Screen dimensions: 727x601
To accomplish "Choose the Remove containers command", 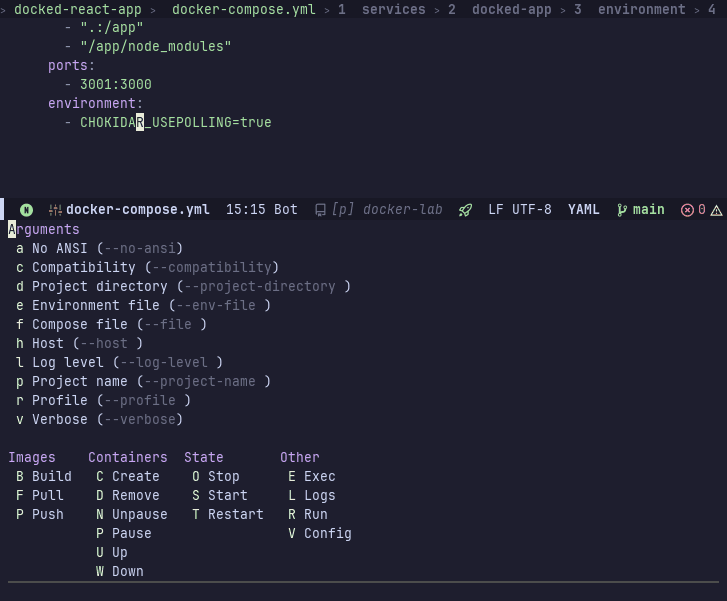I will coord(128,496).
